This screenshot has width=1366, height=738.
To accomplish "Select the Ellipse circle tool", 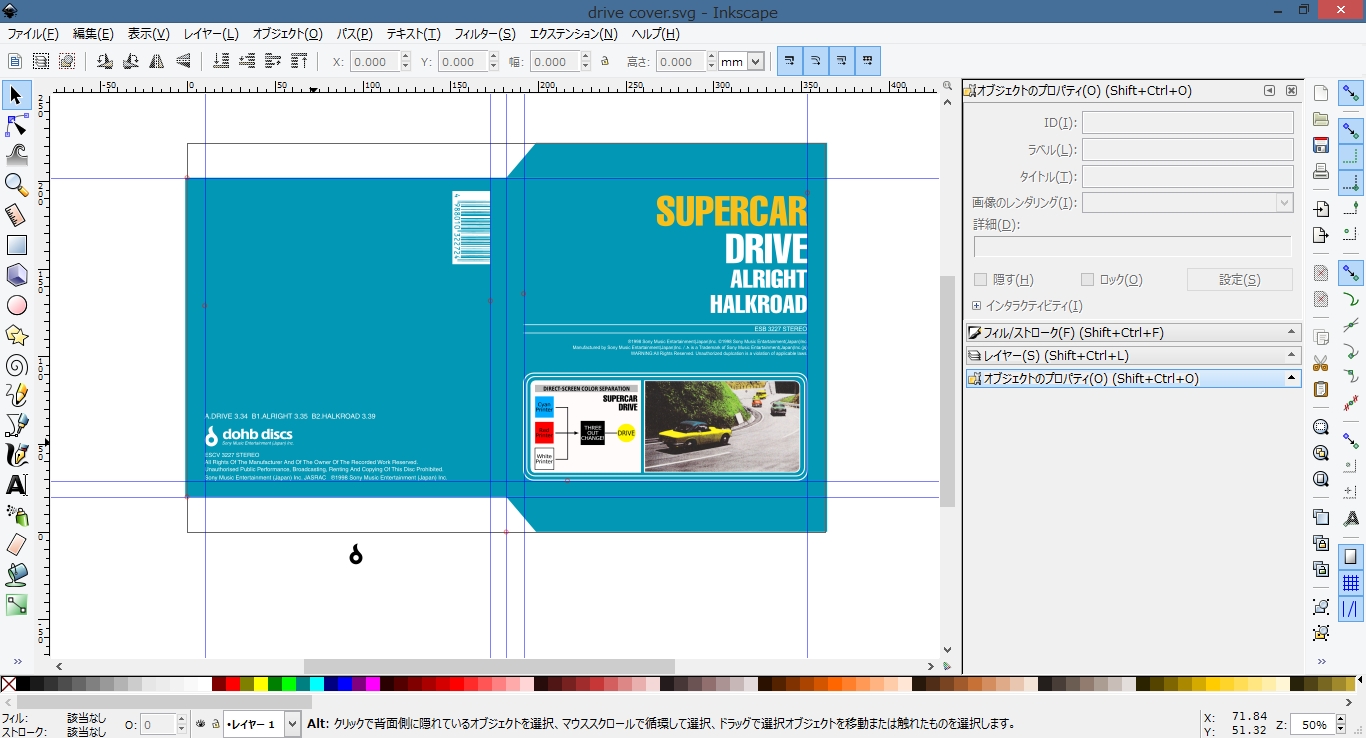I will click(x=16, y=305).
